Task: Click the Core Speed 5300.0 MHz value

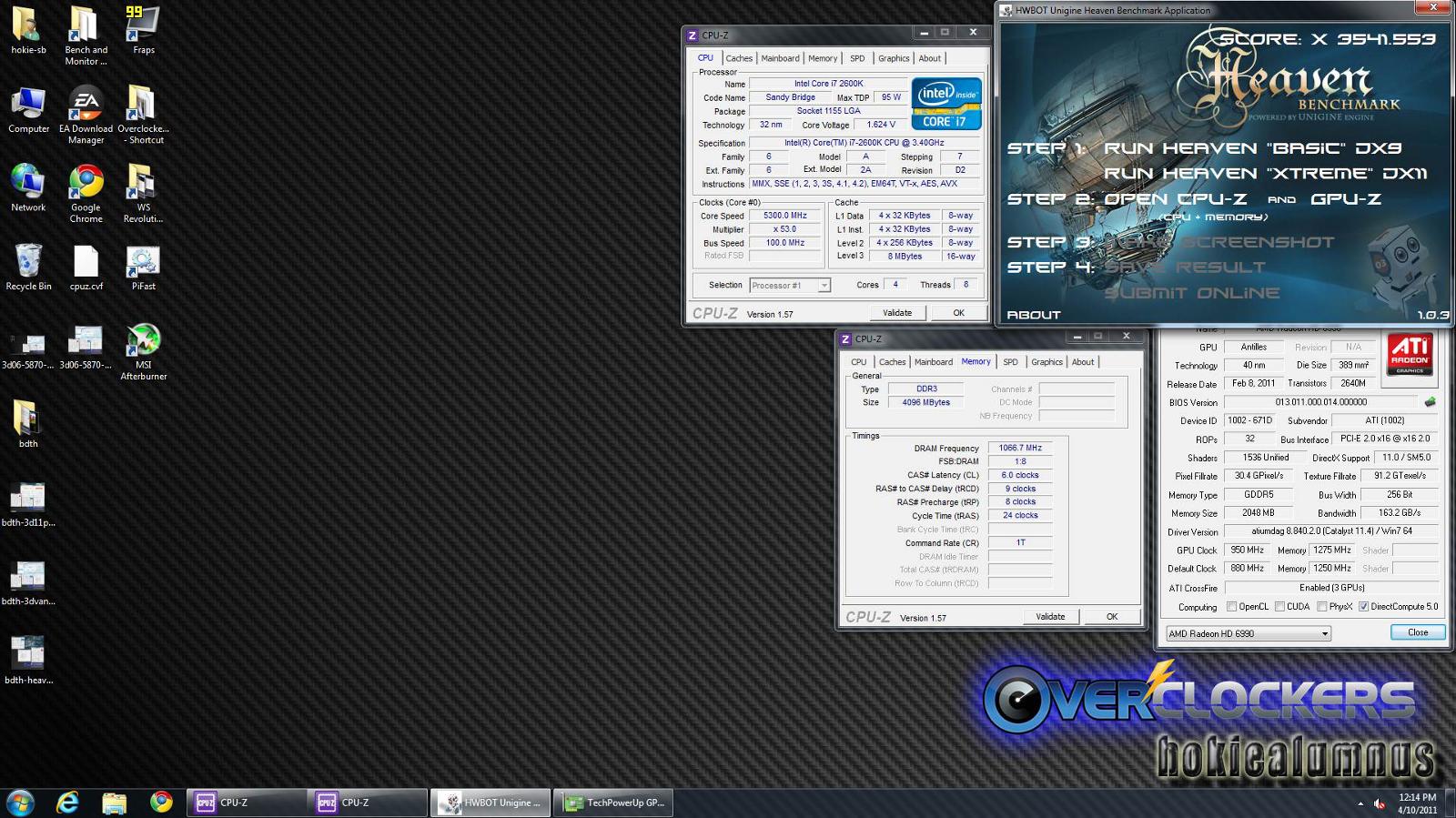Action: (x=785, y=216)
